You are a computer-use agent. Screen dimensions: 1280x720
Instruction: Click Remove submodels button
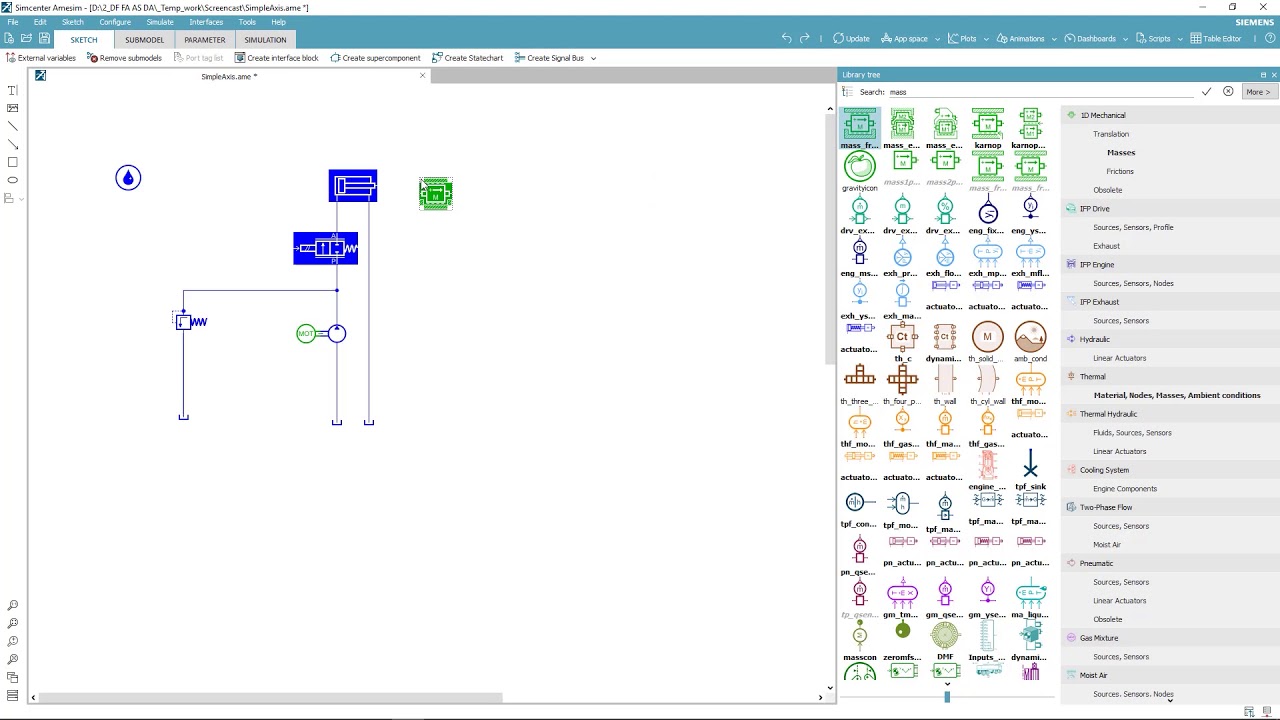pos(125,58)
